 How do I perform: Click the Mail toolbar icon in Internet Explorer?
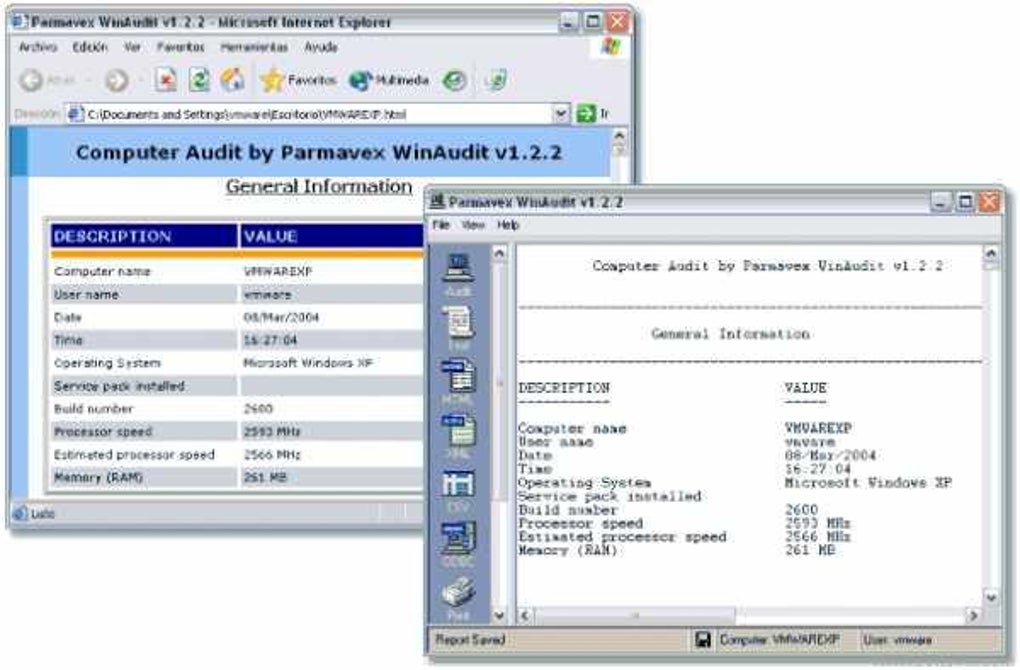tap(496, 80)
